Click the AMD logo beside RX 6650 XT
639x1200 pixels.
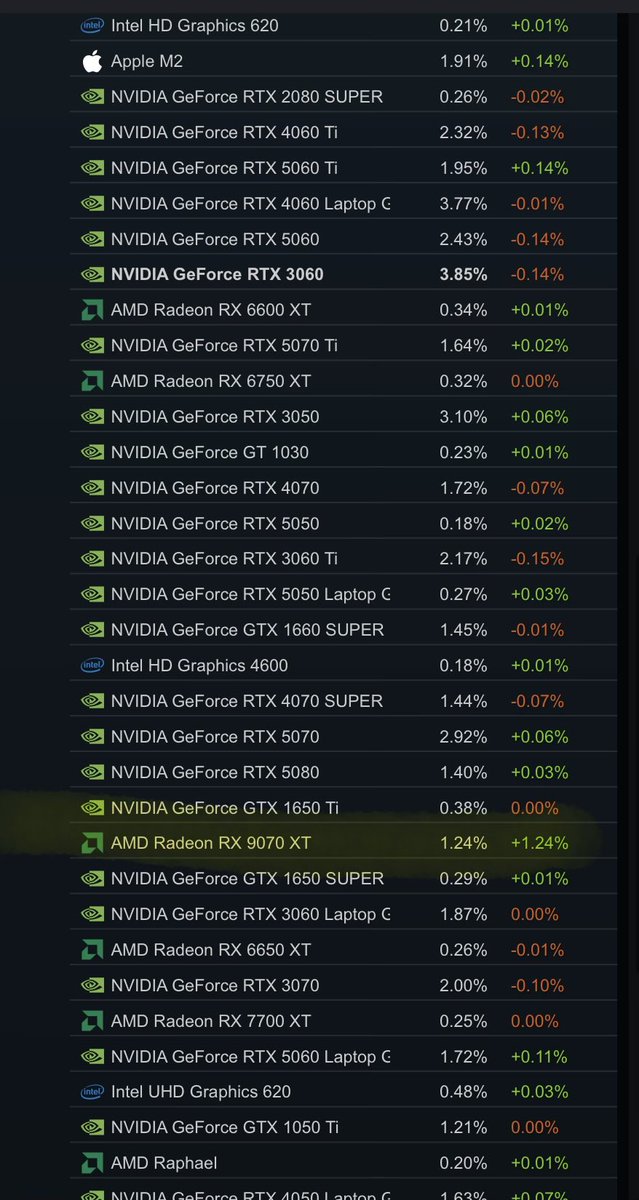click(x=92, y=950)
